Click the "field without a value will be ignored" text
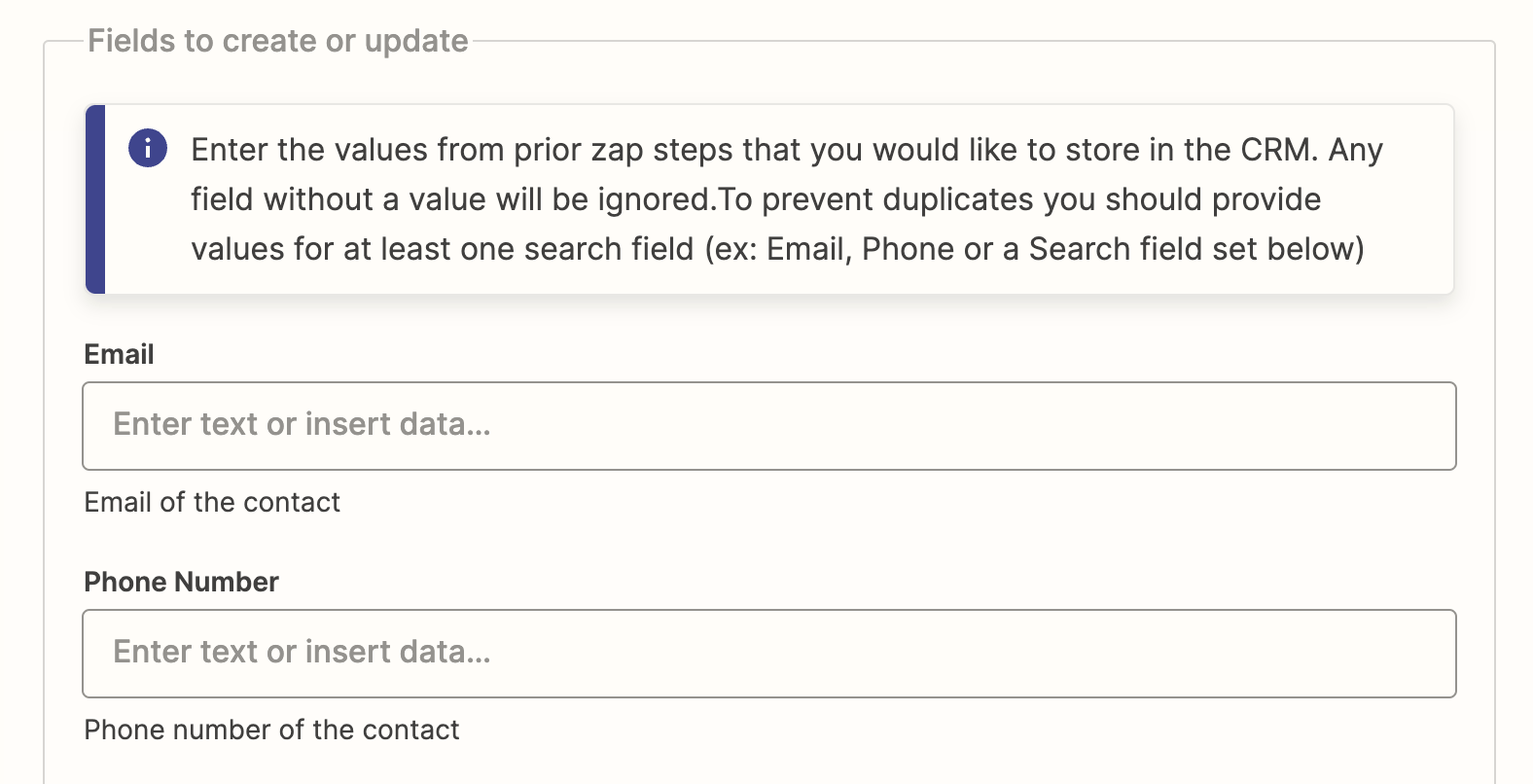The width and height of the screenshot is (1533, 784). coord(452,199)
